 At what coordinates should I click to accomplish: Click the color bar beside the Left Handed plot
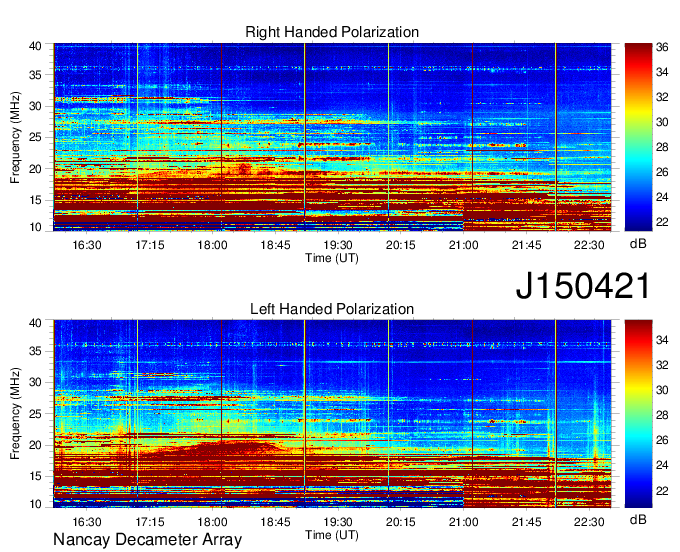(x=638, y=414)
